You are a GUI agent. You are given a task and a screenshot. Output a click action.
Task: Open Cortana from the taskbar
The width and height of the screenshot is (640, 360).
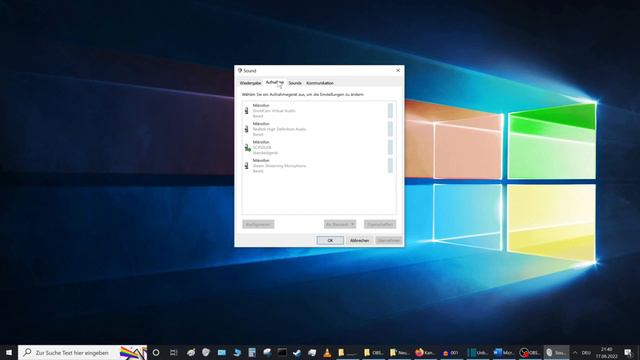coord(156,352)
